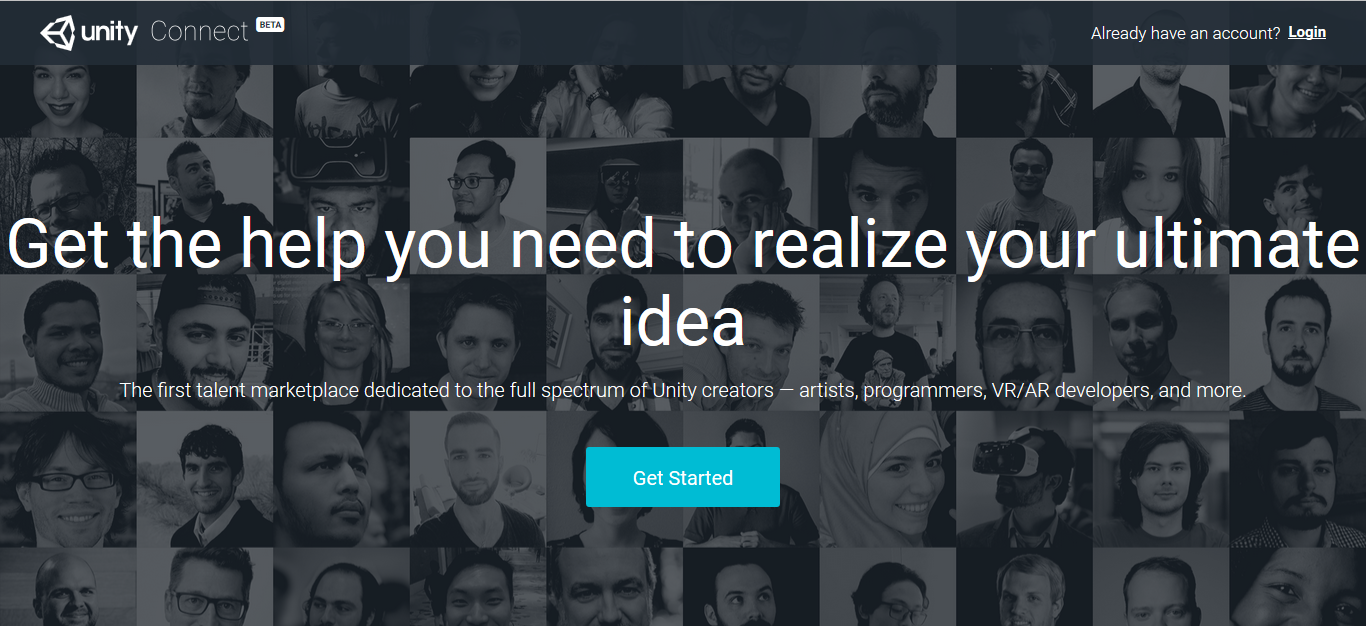Click the hand wearing wristwatch photo
Screen dimensions: 1366x626
click(615, 100)
